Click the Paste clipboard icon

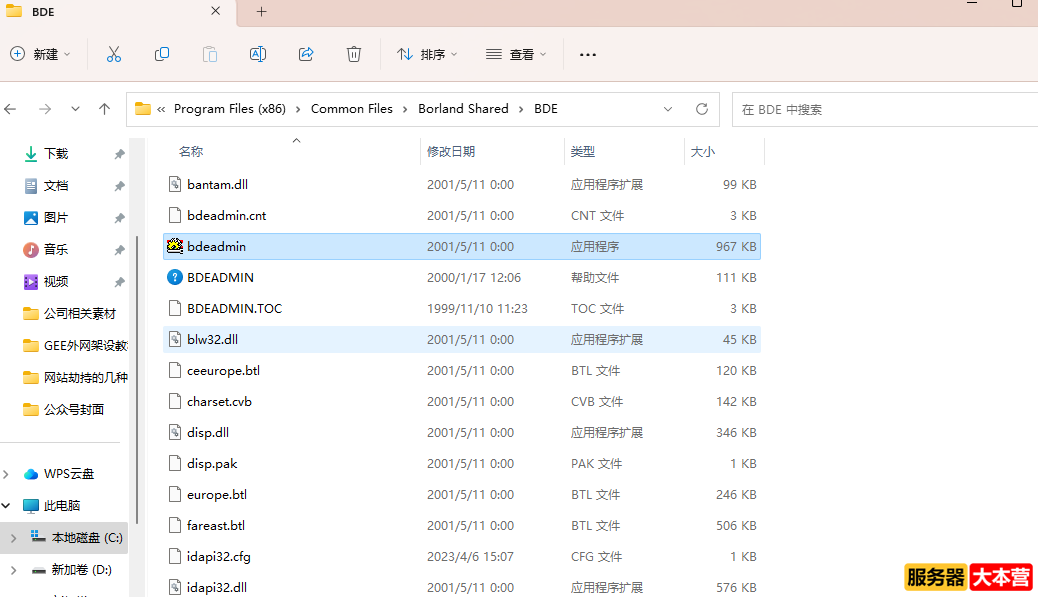[x=210, y=54]
